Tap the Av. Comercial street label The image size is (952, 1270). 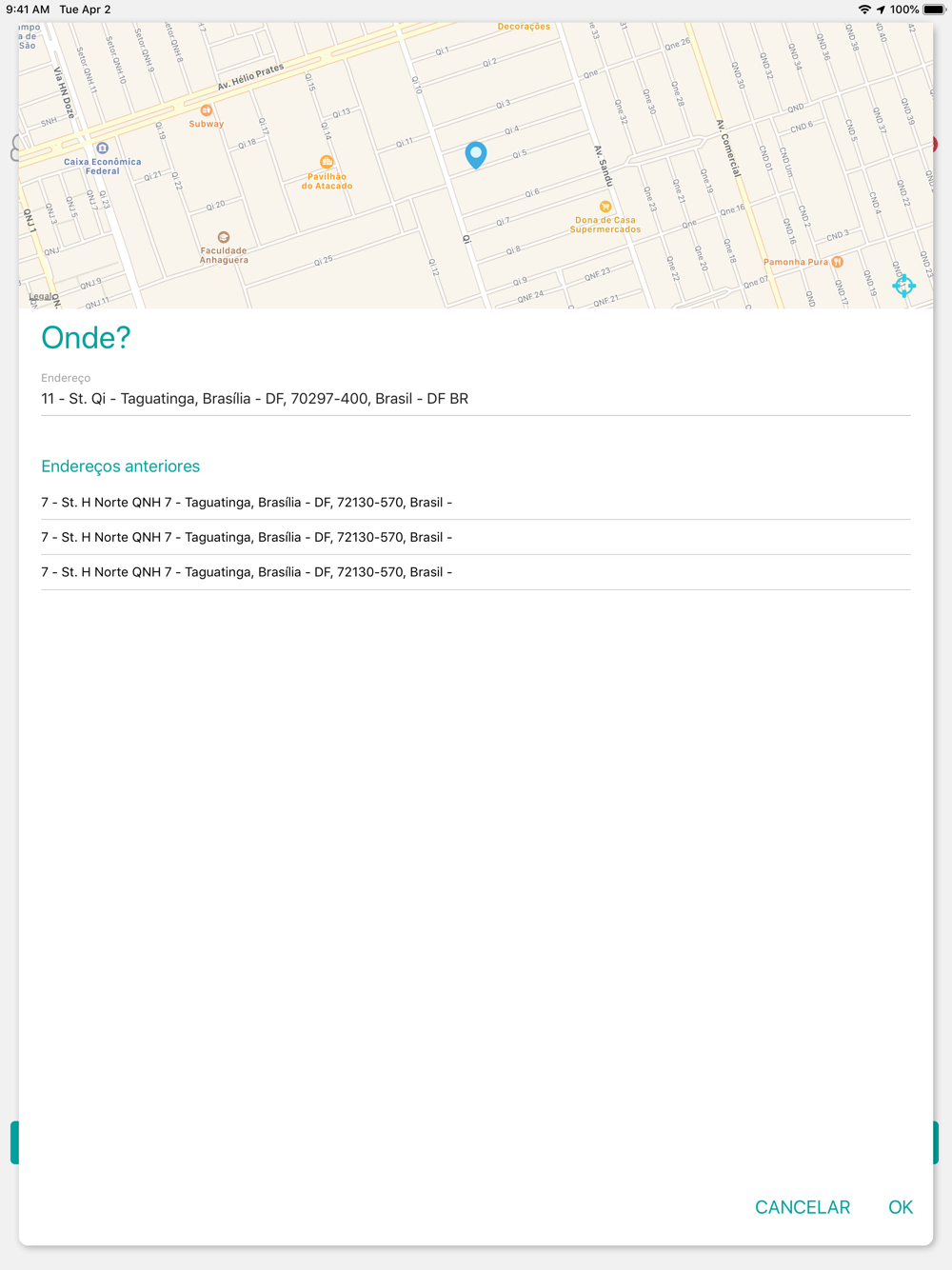(x=728, y=149)
